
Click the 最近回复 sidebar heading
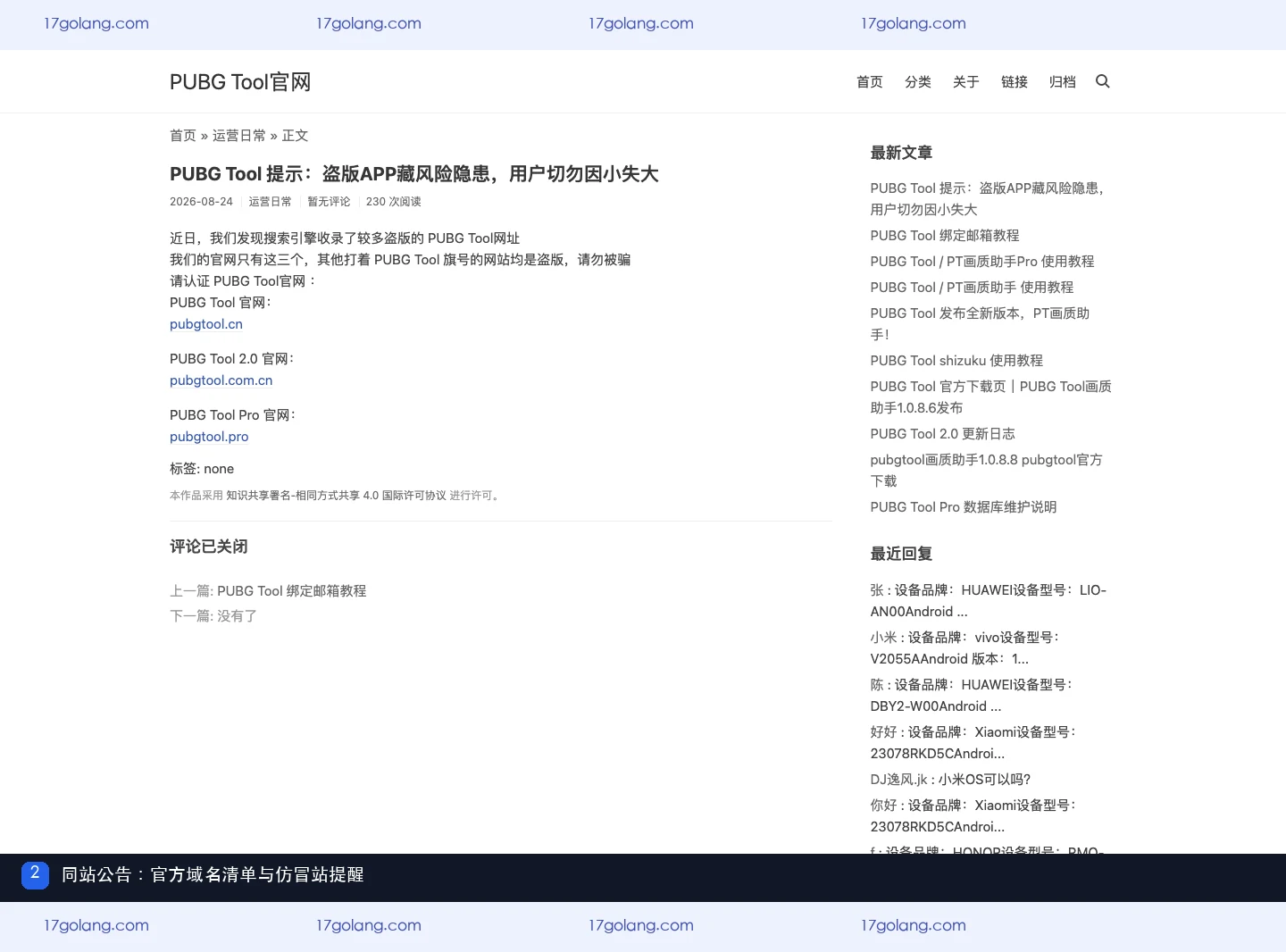(901, 554)
